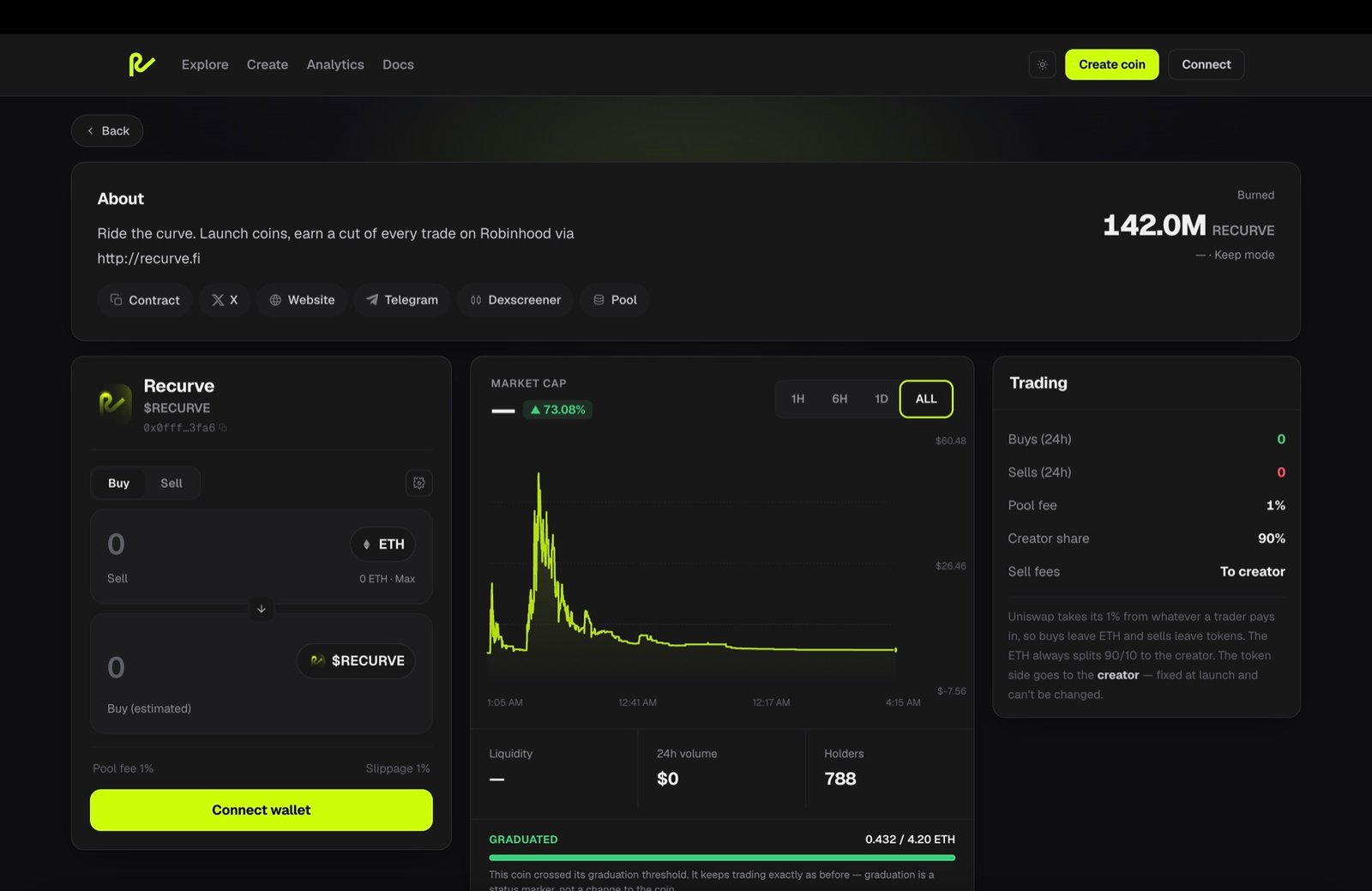Open Docs in the navbar
Screen dimensions: 1372x891
tap(398, 64)
